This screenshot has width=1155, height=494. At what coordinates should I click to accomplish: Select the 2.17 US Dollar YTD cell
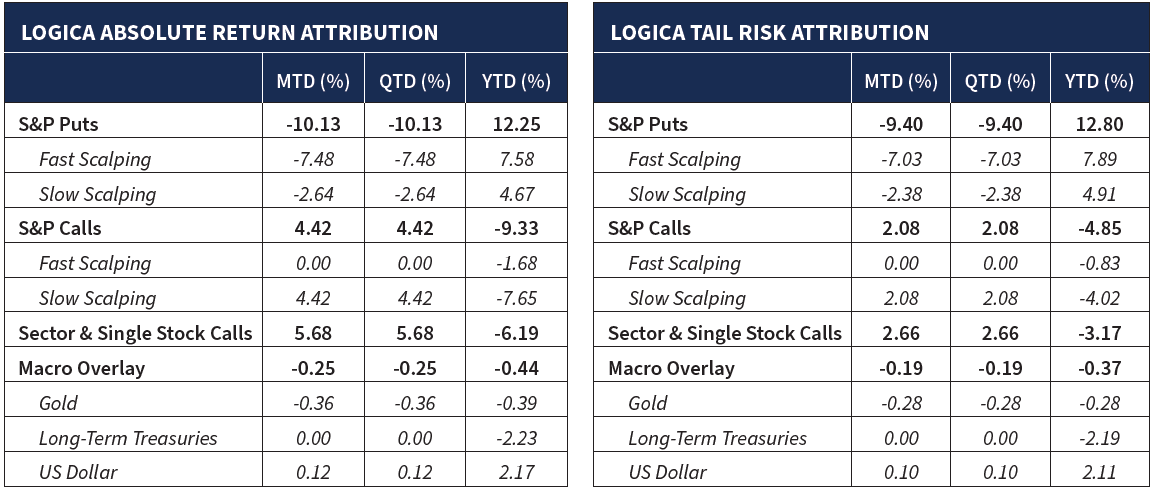[x=516, y=472]
